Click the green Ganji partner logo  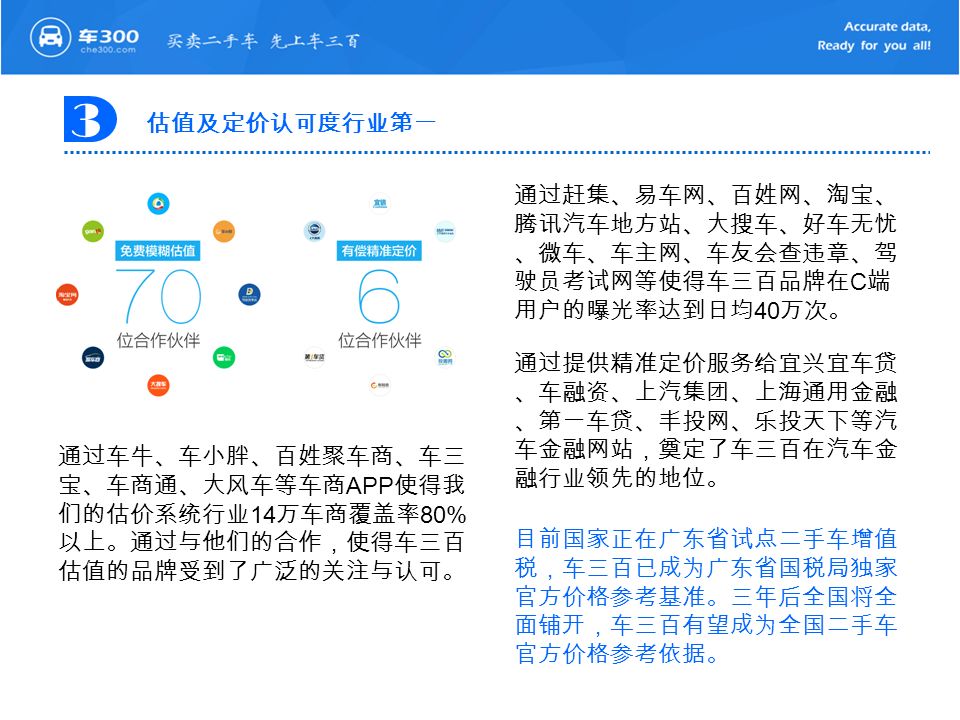[x=92, y=231]
